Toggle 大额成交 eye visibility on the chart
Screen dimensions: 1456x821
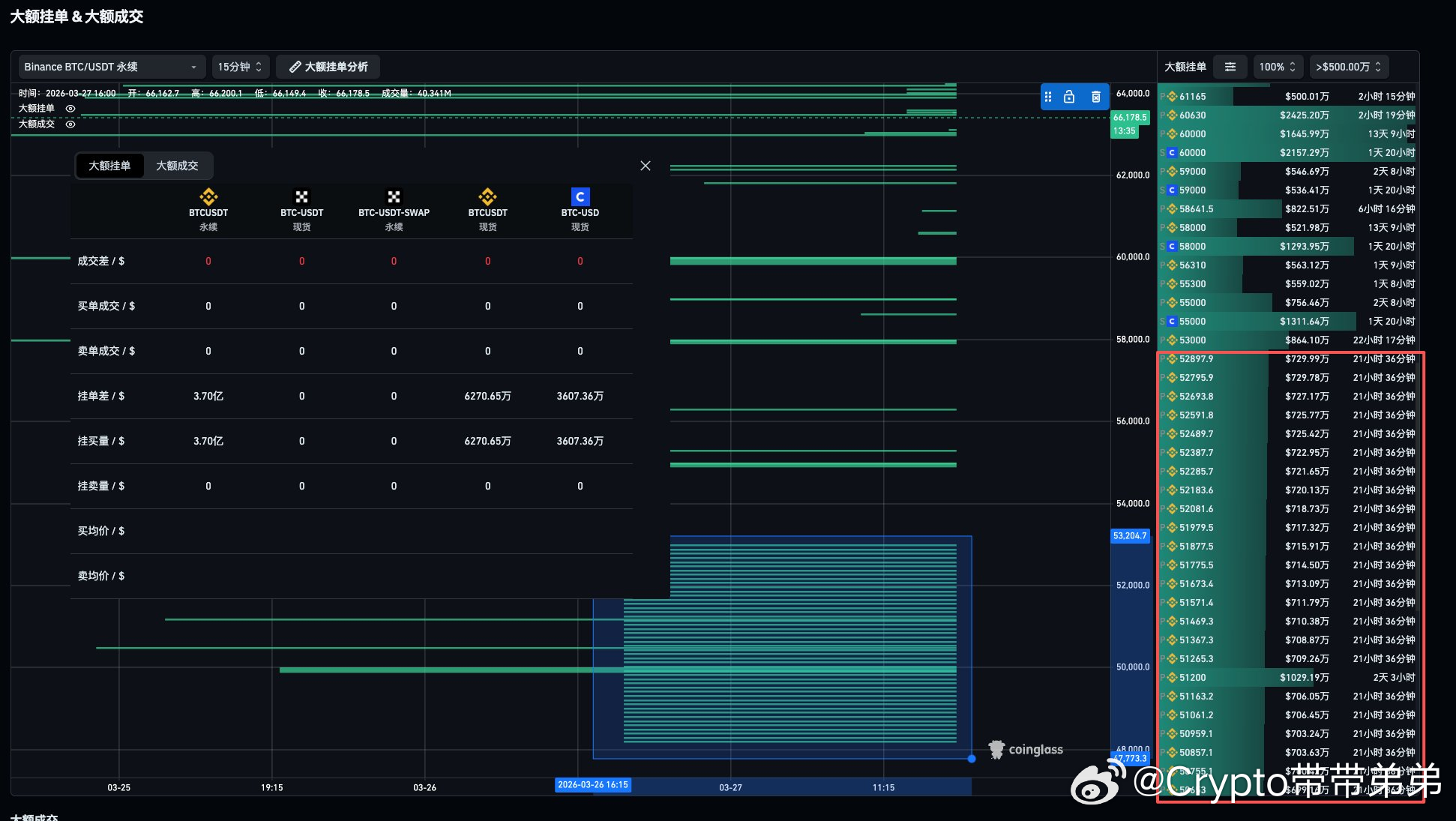point(70,124)
